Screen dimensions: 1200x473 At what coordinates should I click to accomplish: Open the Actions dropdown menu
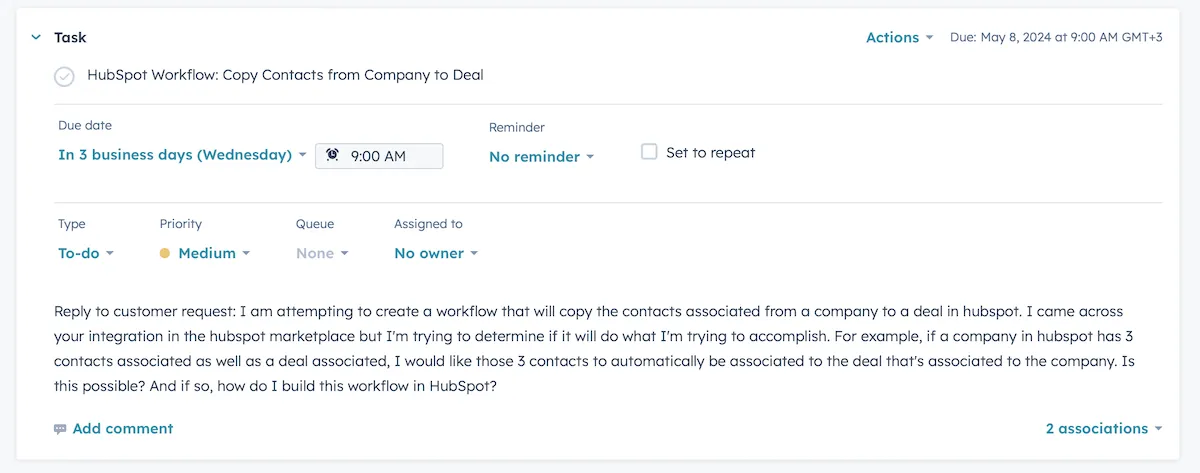pyautogui.click(x=899, y=37)
